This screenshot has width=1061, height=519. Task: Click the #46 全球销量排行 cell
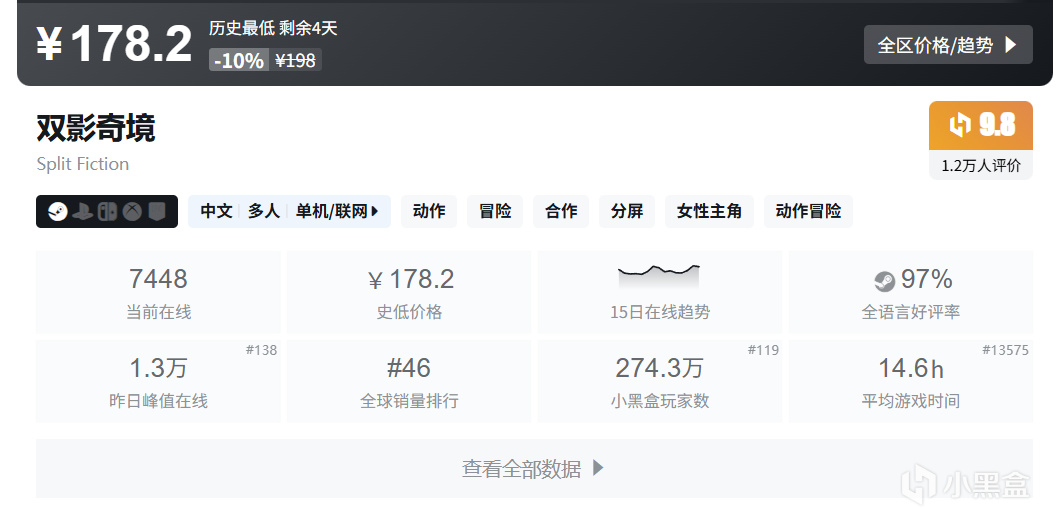[409, 381]
